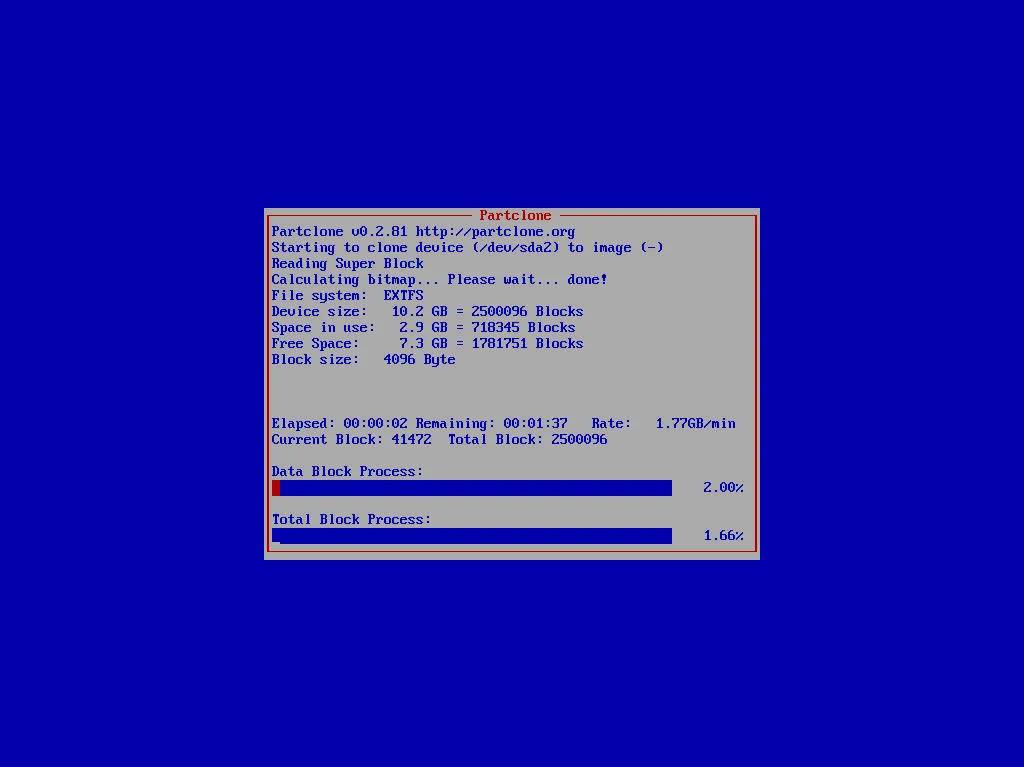Image resolution: width=1024 pixels, height=767 pixels.
Task: Click the 'Data Block Process:' label
Action: 347,472
